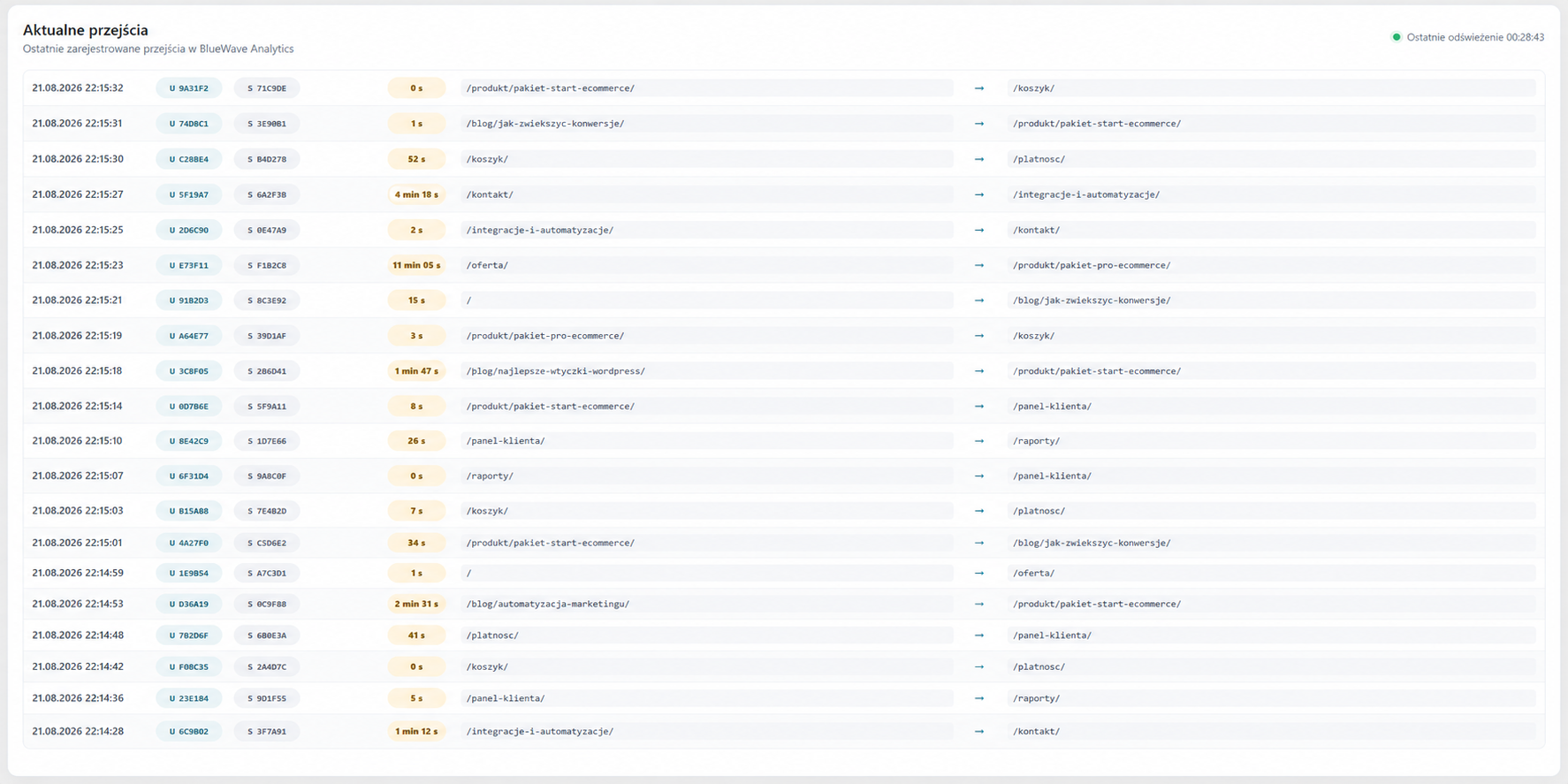Click source path /platnosc/ in 22:14:48 row
This screenshot has width=1568, height=784.
[706, 636]
